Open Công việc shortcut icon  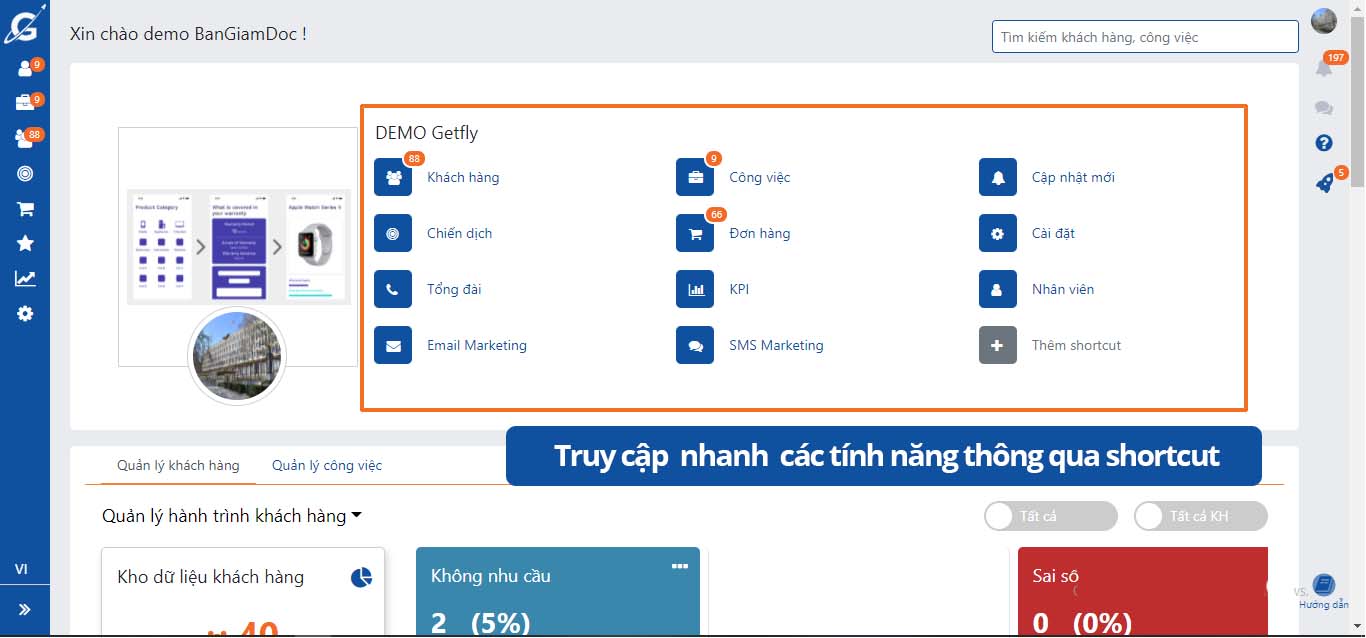click(695, 177)
